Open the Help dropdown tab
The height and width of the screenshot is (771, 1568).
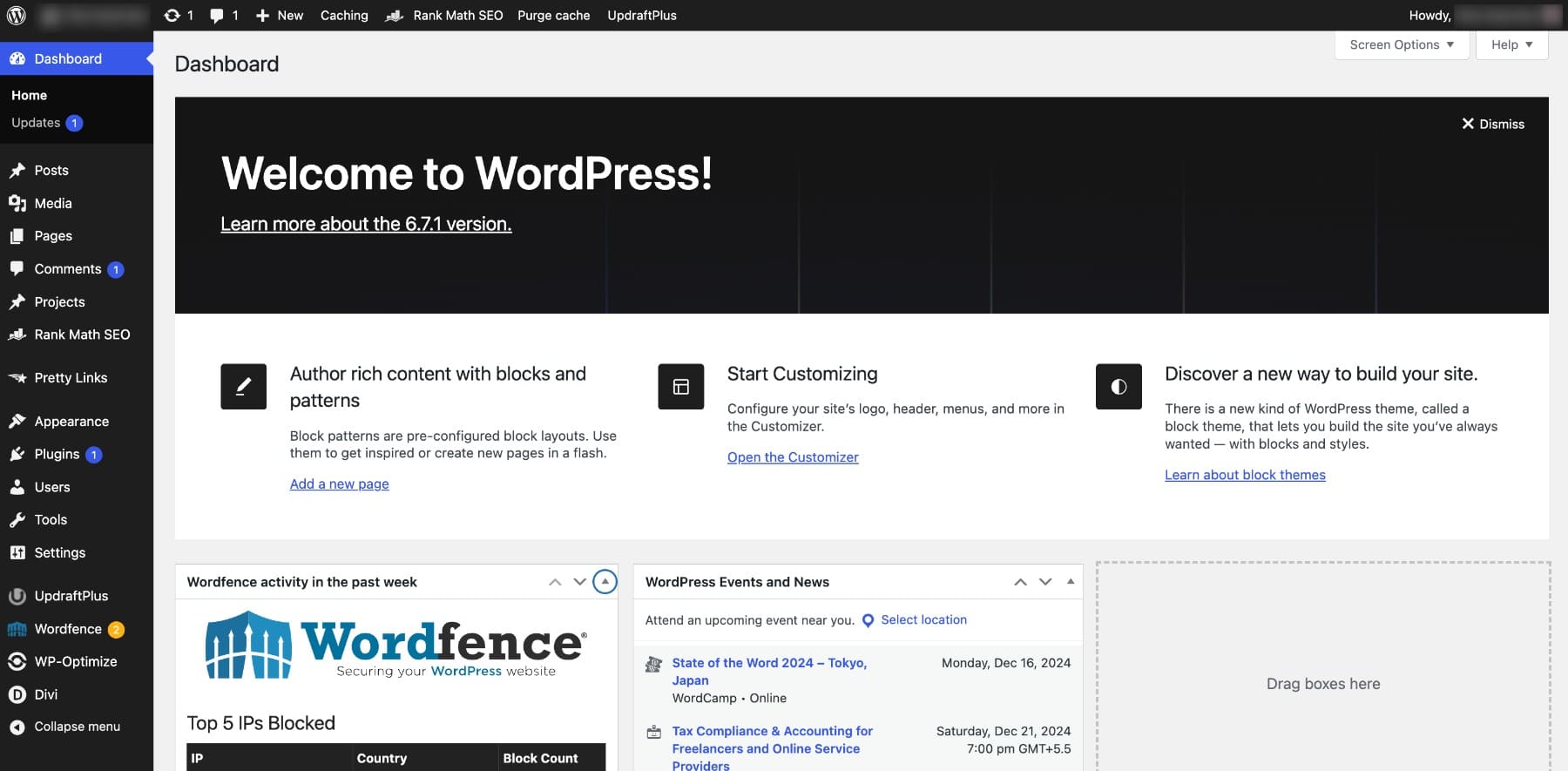click(x=1511, y=44)
